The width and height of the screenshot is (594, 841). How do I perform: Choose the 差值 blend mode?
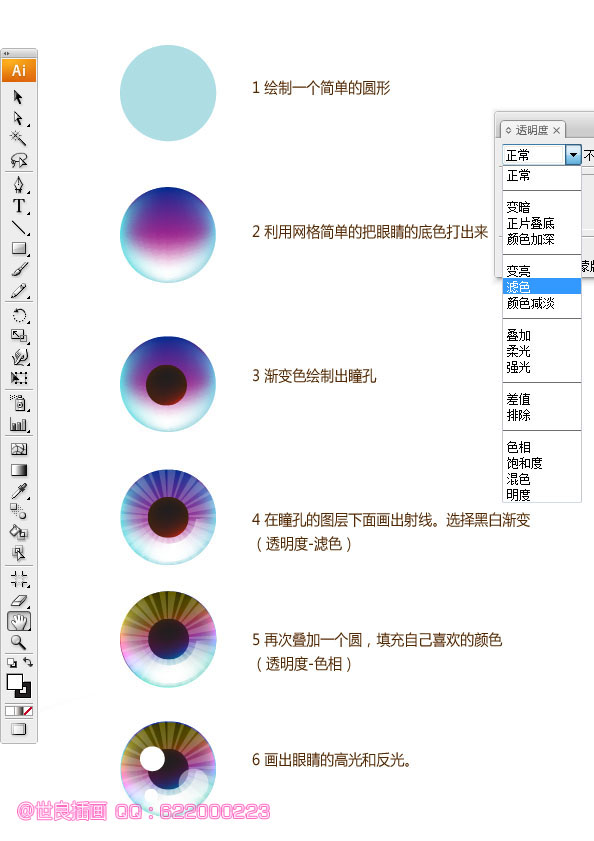coord(542,399)
